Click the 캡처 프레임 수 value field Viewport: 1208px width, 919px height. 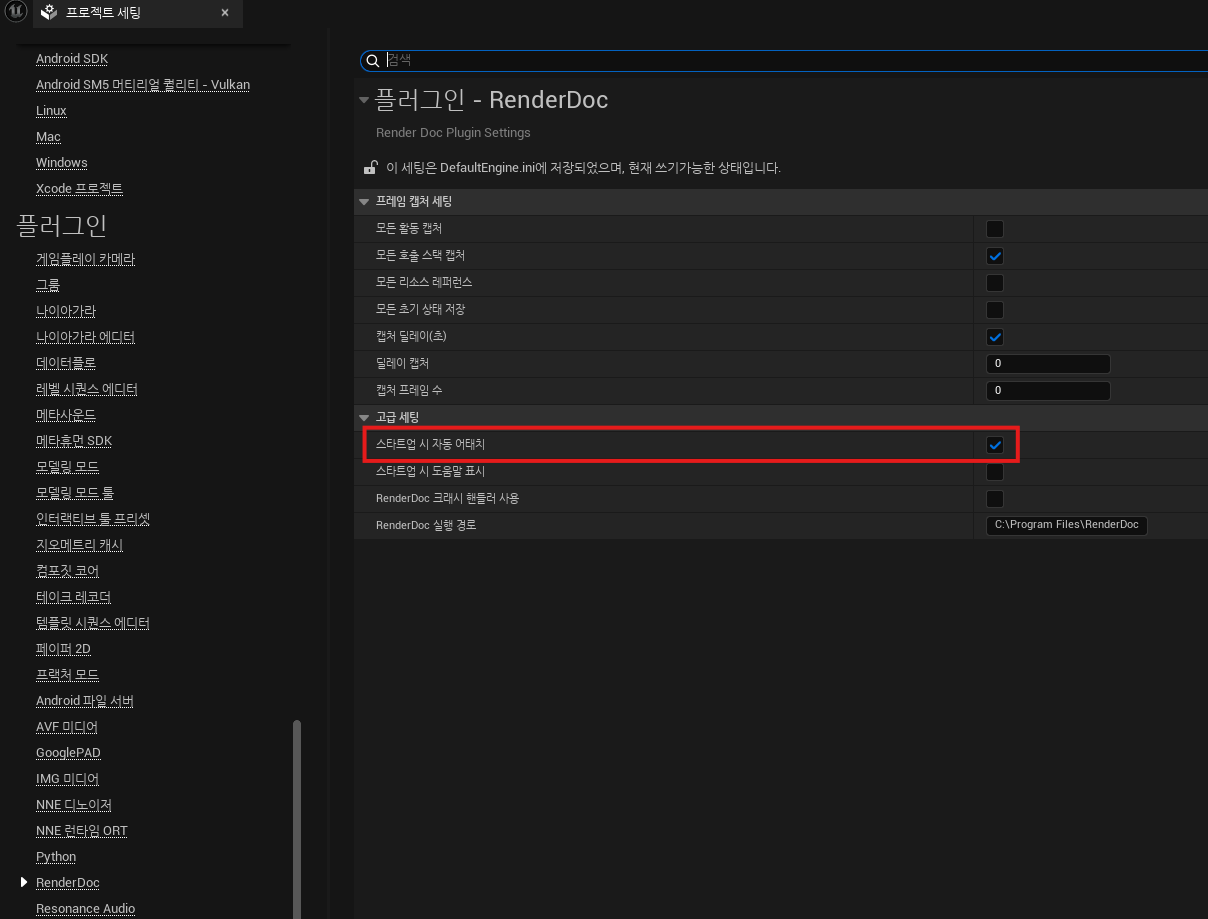(1048, 391)
